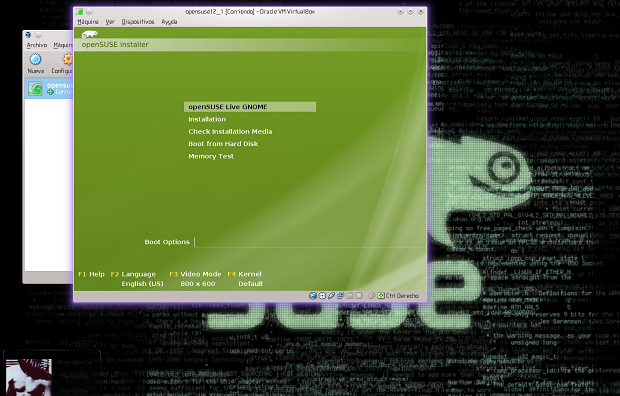Choose the Installation boot entry

pos(207,119)
